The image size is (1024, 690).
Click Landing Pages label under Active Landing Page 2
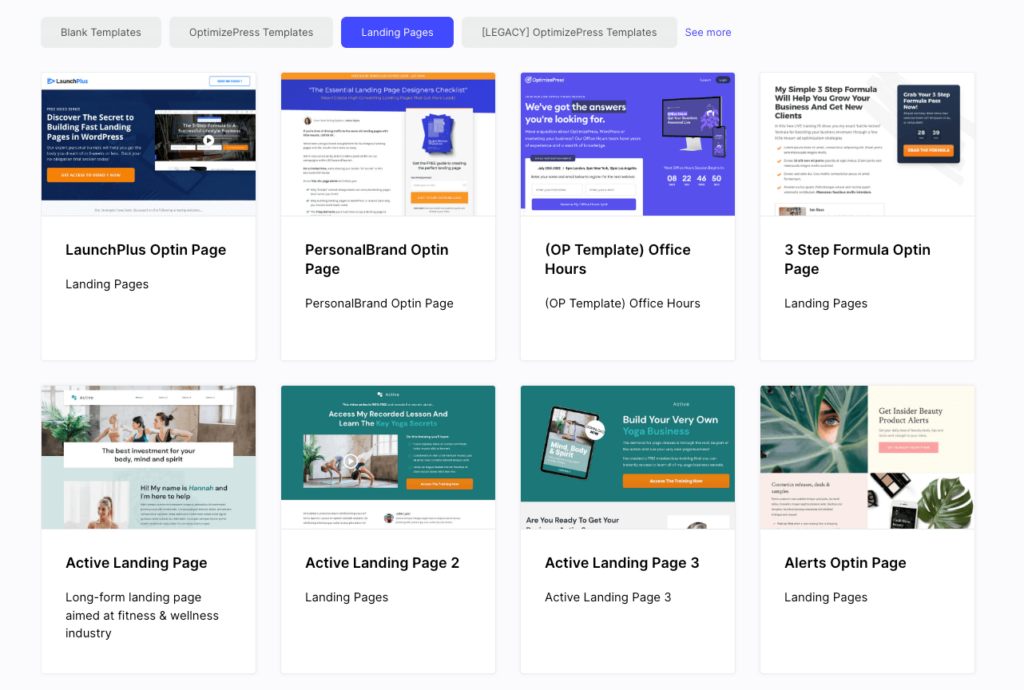(346, 597)
